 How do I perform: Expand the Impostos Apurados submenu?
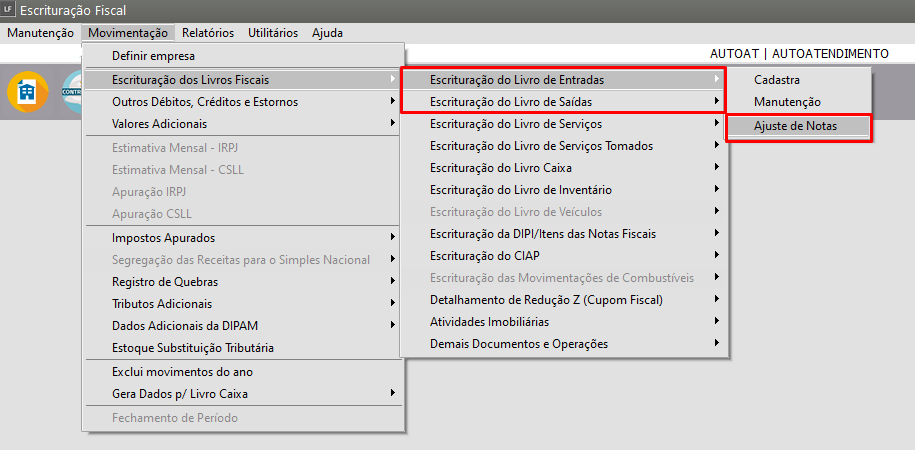(x=163, y=237)
